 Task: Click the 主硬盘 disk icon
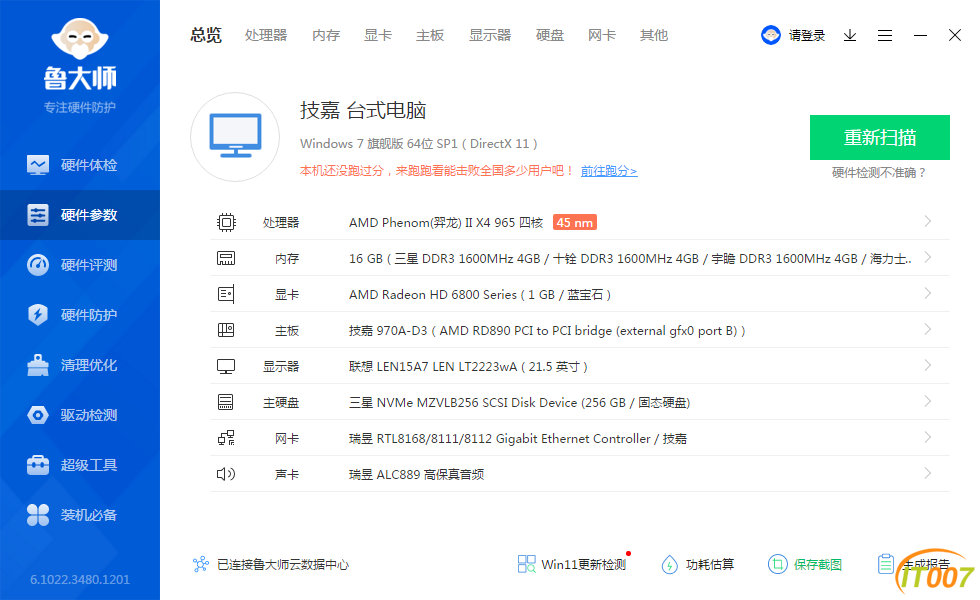tap(226, 402)
